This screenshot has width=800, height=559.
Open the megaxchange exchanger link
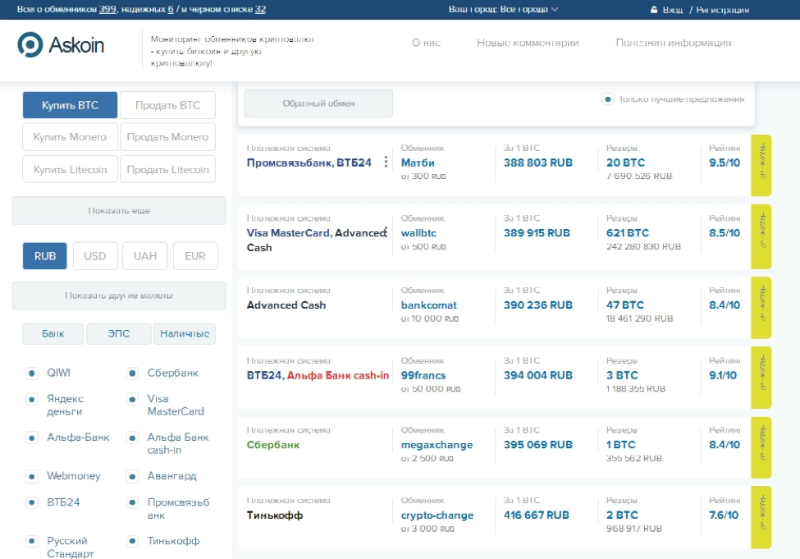(x=437, y=445)
